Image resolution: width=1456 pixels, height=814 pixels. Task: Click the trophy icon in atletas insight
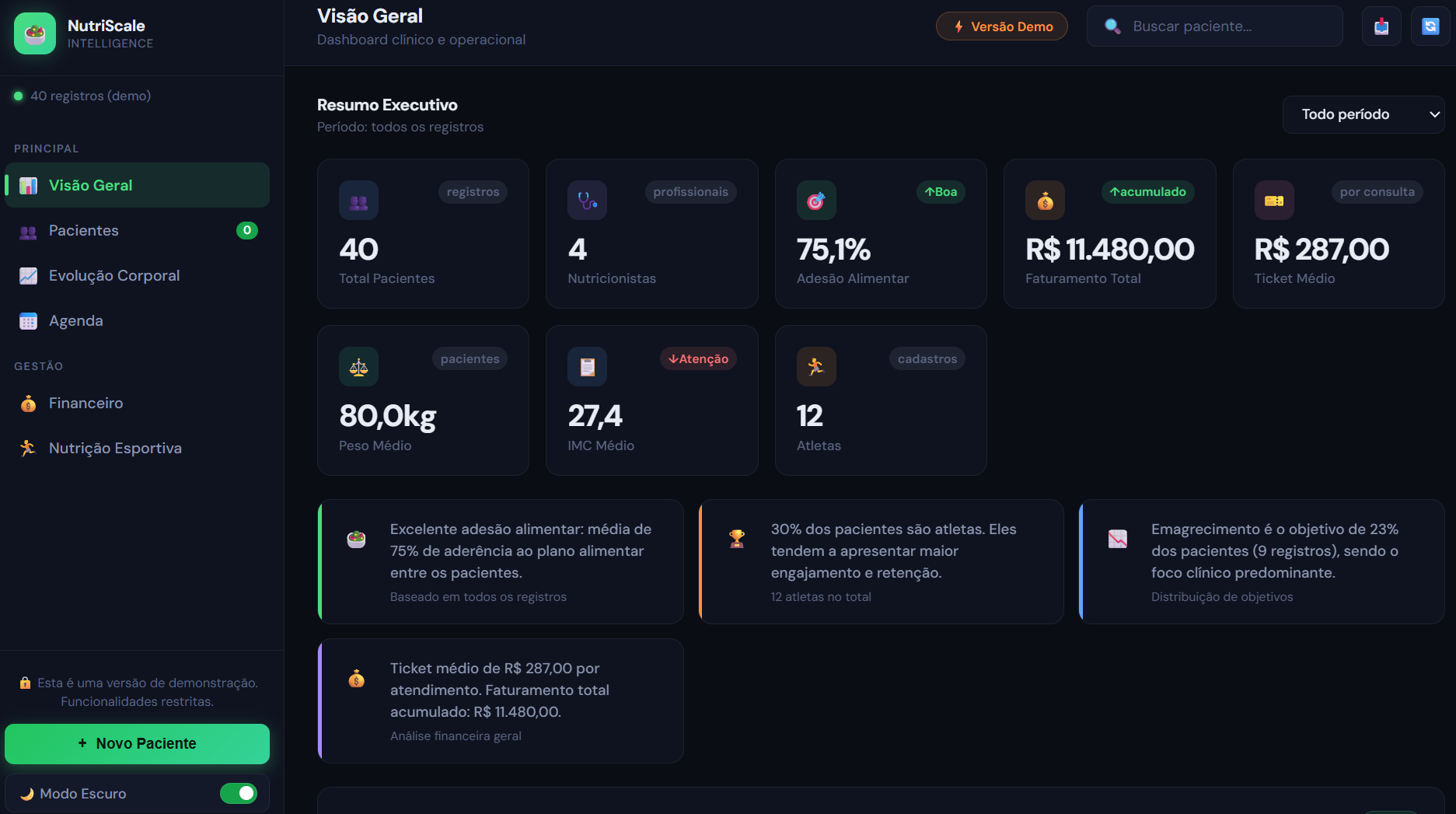(x=737, y=539)
